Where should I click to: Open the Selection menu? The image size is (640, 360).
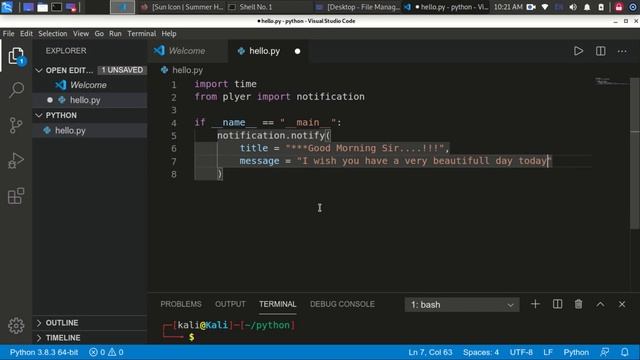[x=53, y=33]
